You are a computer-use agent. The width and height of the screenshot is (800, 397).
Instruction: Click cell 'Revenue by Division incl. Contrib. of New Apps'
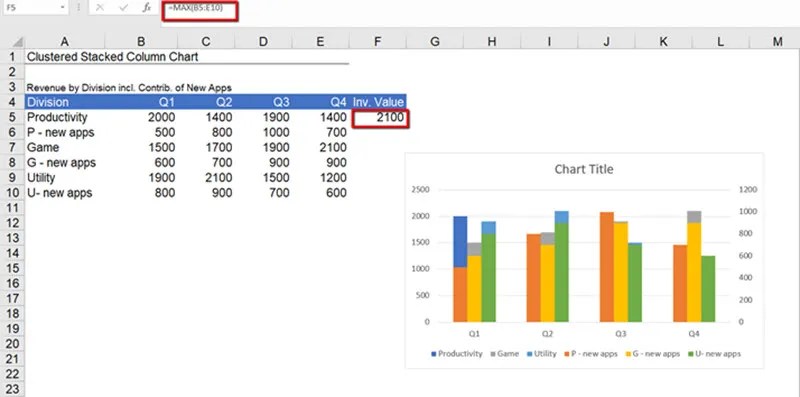point(129,88)
